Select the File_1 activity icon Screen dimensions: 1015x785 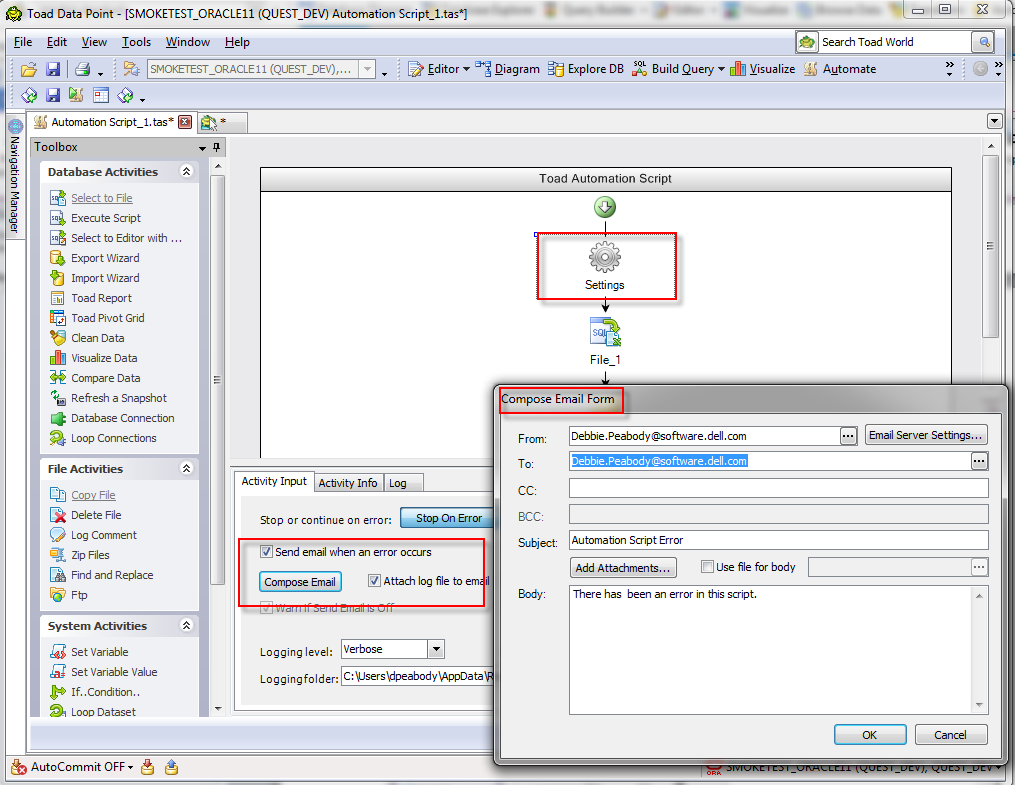click(x=605, y=332)
